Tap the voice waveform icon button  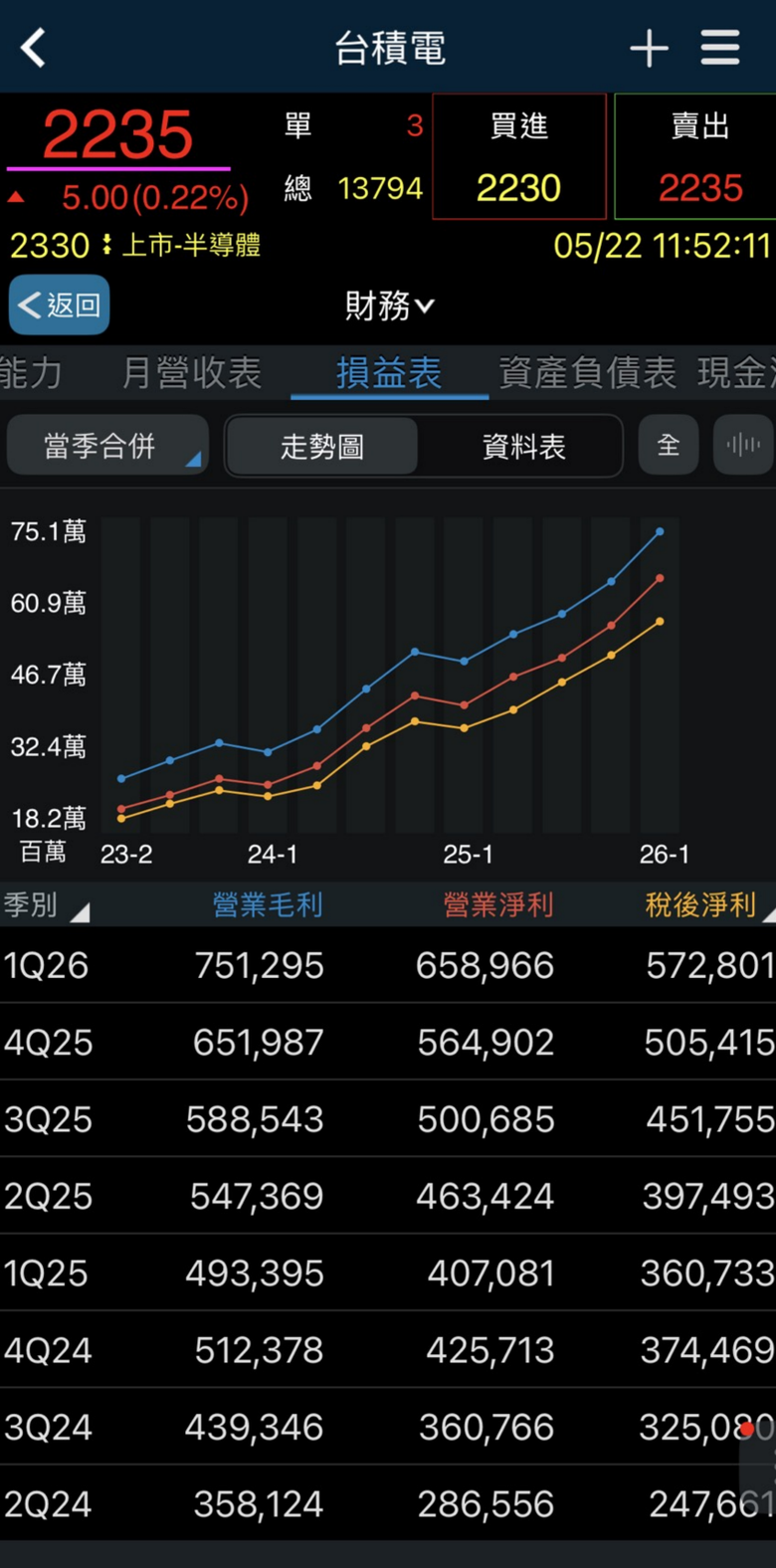743,445
